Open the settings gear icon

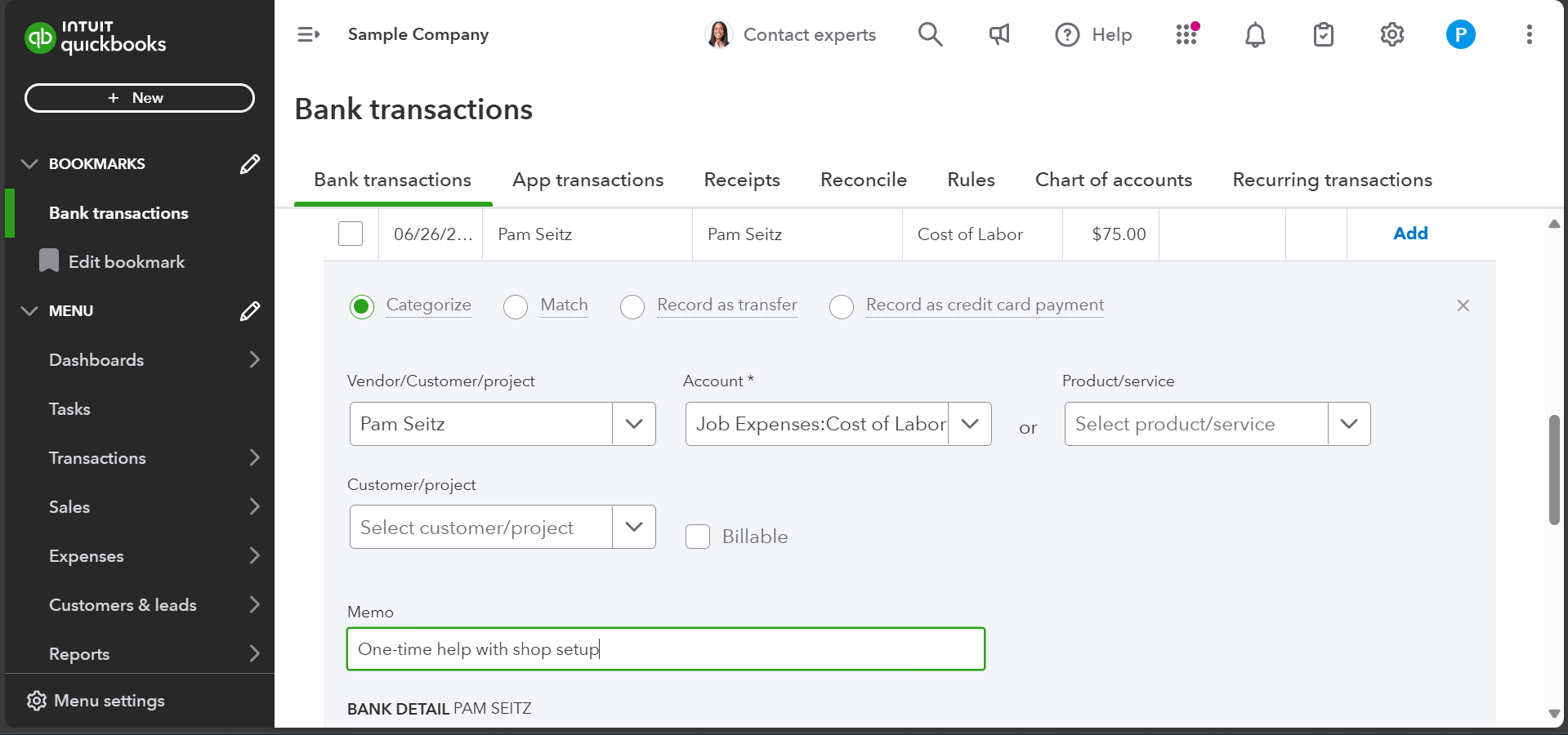tap(1392, 34)
